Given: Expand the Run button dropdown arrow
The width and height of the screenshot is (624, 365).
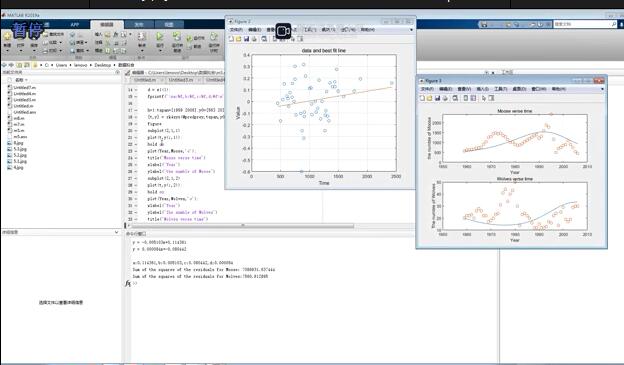Looking at the screenshot, I should [160, 51].
